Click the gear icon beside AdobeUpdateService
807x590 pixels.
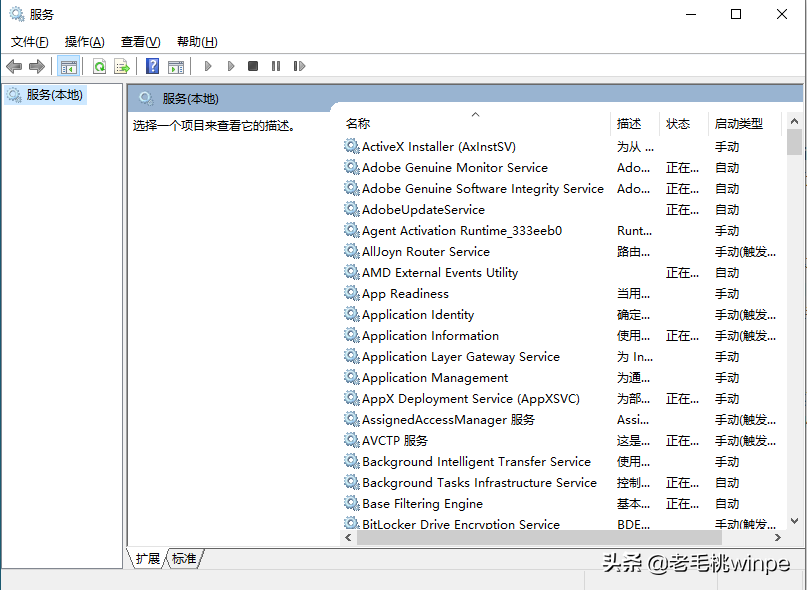tap(352, 210)
